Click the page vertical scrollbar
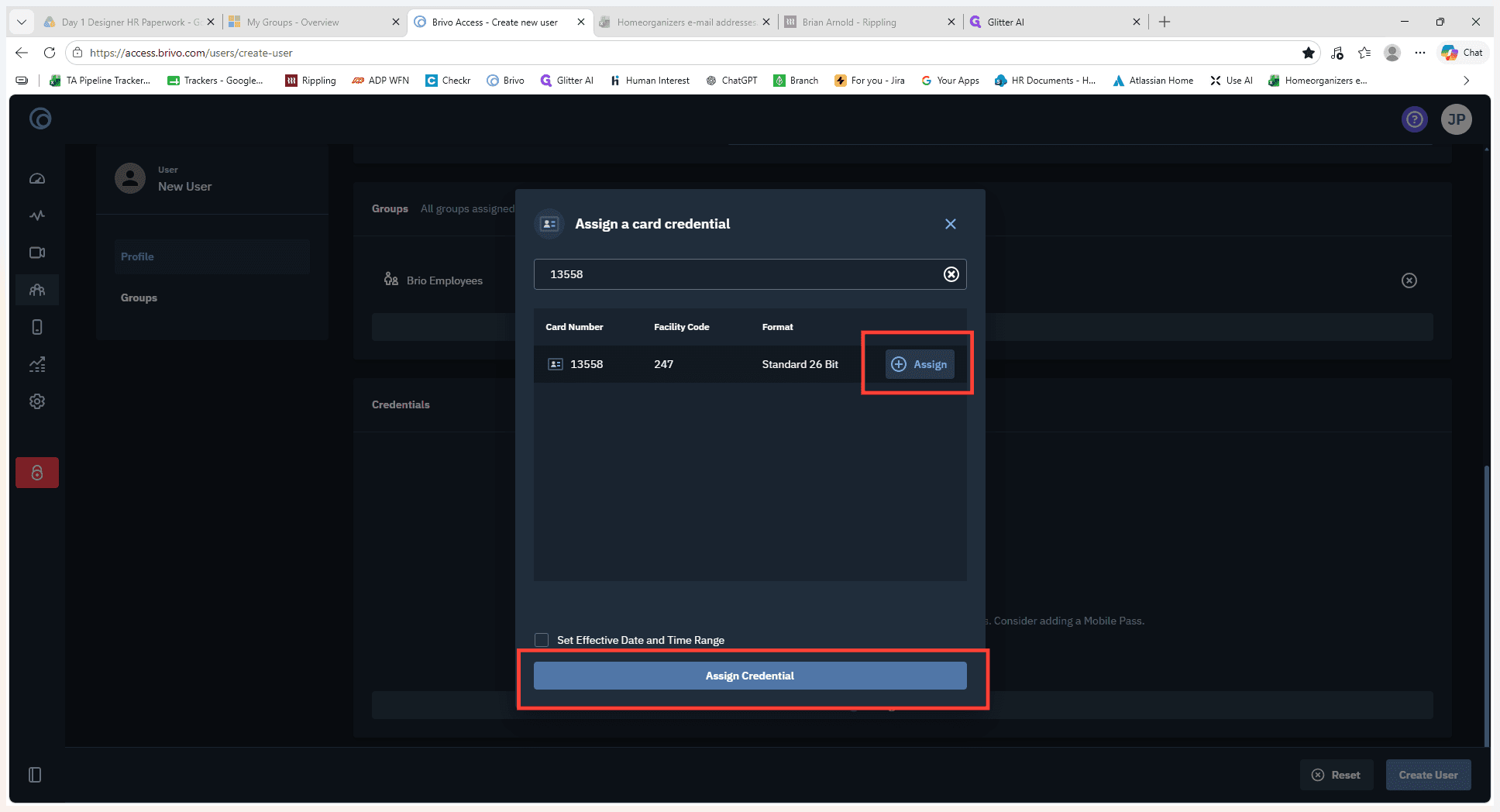 point(1486,604)
